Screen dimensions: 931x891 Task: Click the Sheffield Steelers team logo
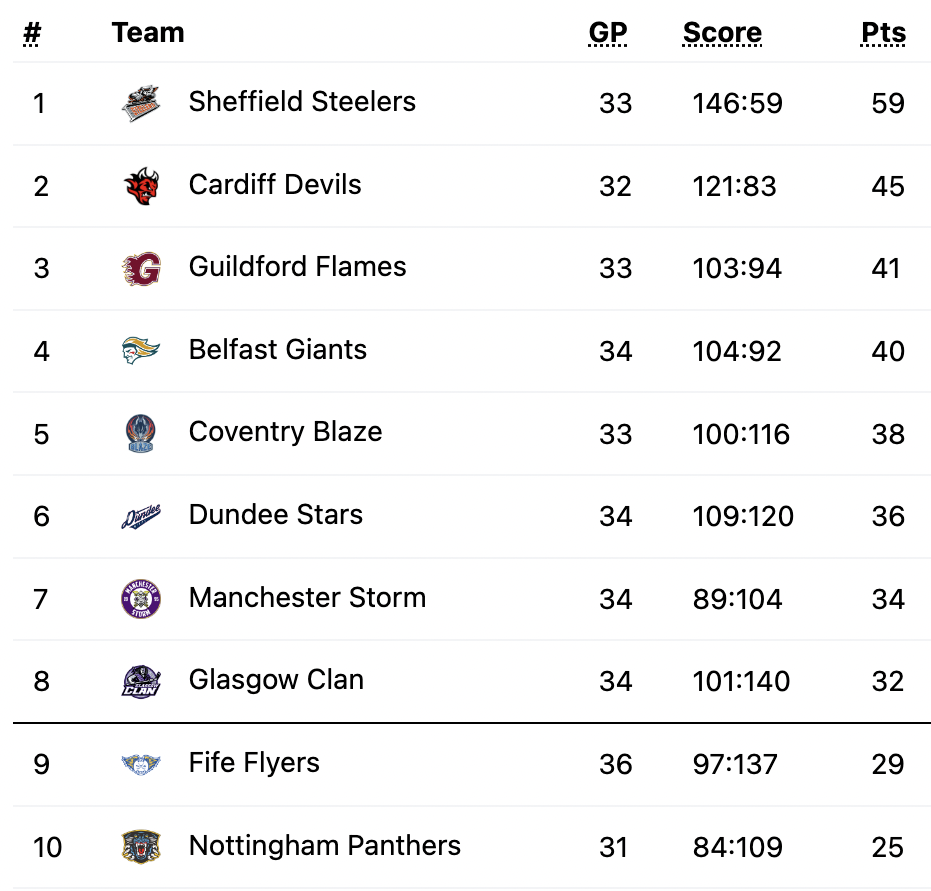pyautogui.click(x=141, y=103)
